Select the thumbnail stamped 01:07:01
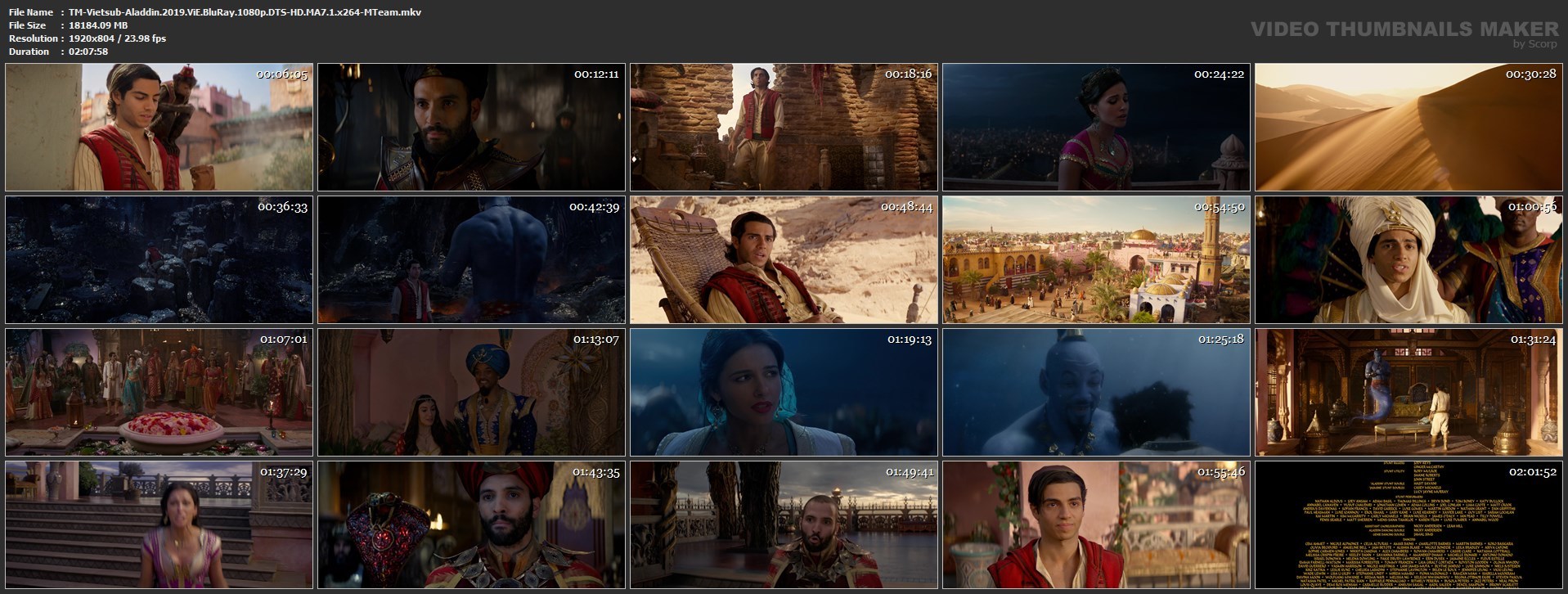 pyautogui.click(x=159, y=392)
